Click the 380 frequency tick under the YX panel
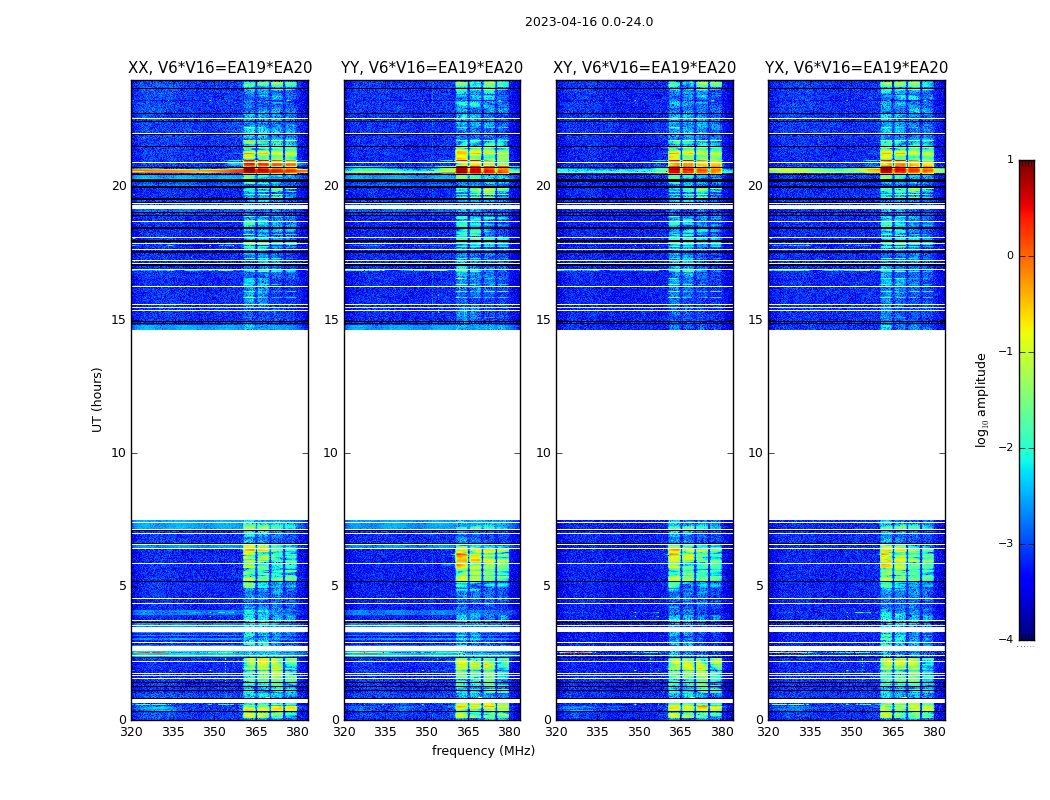This screenshot has height=800, width=1050. (x=934, y=732)
